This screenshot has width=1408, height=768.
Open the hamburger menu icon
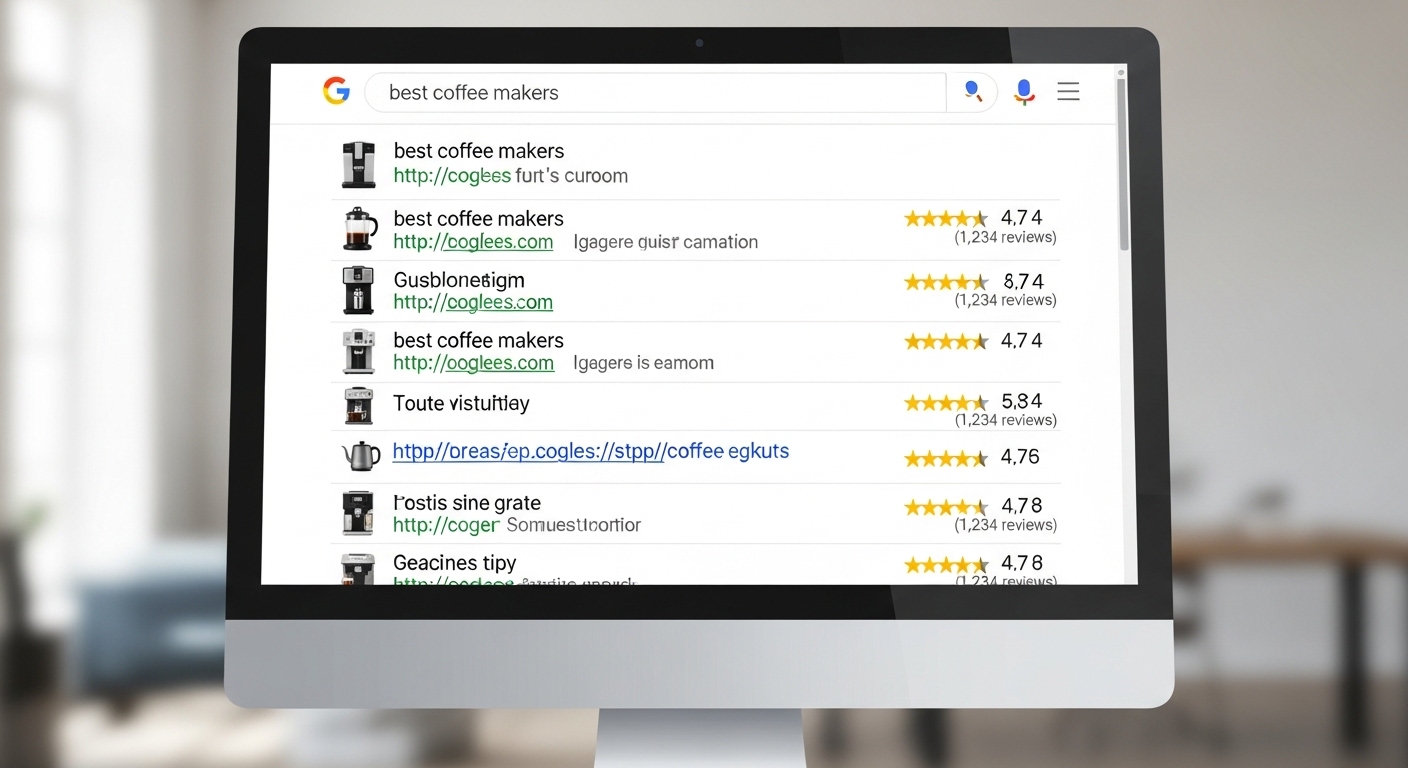point(1068,92)
